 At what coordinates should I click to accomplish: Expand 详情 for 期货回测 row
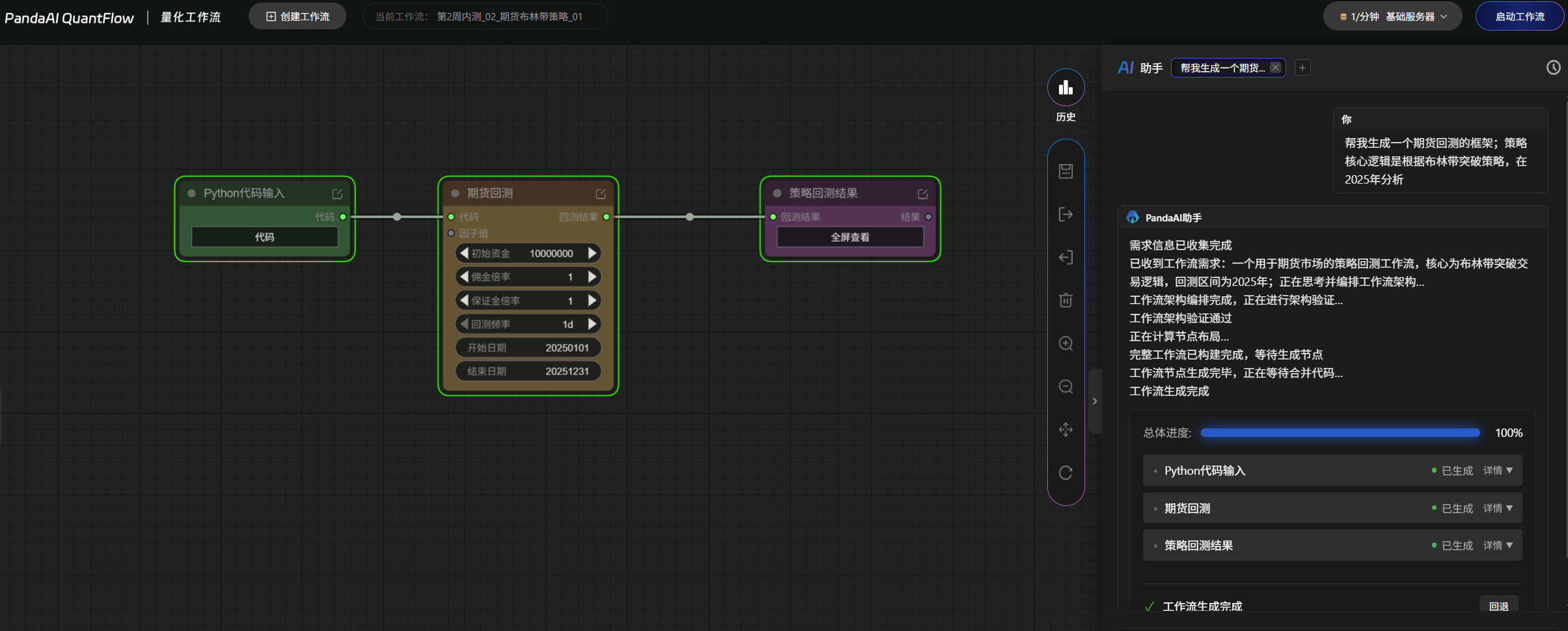pos(1498,508)
